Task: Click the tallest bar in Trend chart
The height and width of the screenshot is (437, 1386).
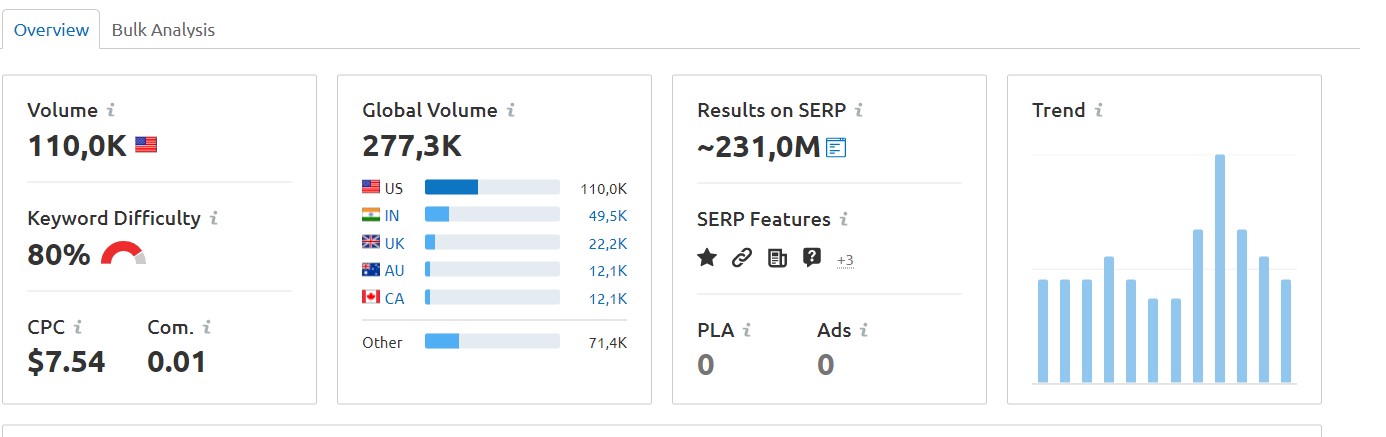Action: (1220, 269)
